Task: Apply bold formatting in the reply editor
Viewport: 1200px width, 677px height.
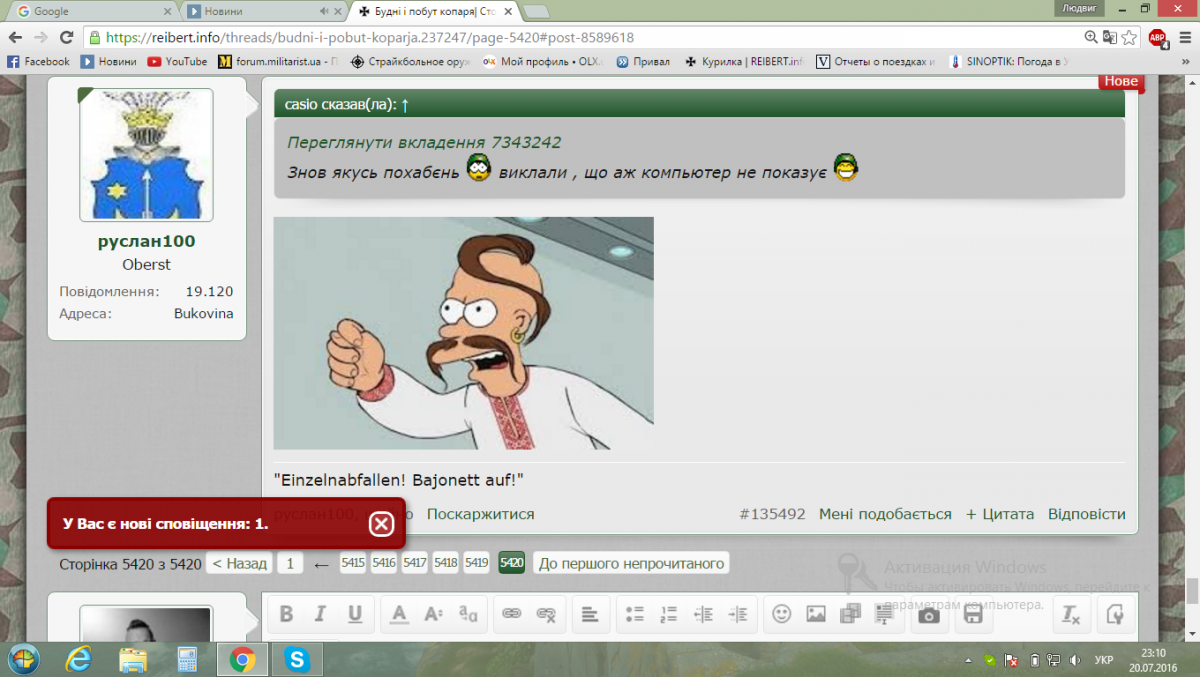Action: click(286, 614)
